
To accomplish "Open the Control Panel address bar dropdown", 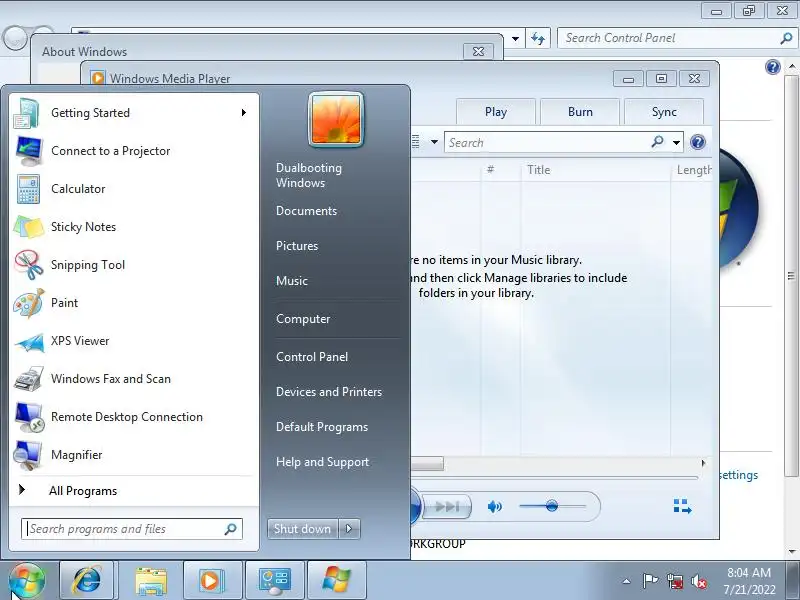I will [515, 39].
